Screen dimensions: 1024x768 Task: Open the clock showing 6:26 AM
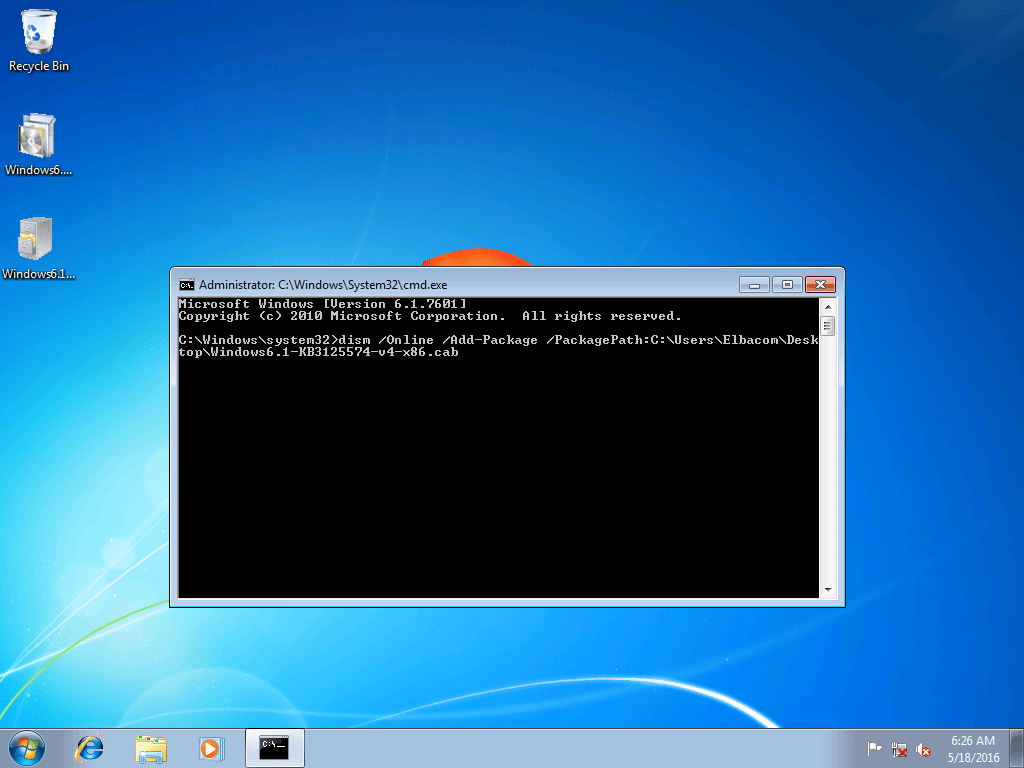[x=973, y=749]
